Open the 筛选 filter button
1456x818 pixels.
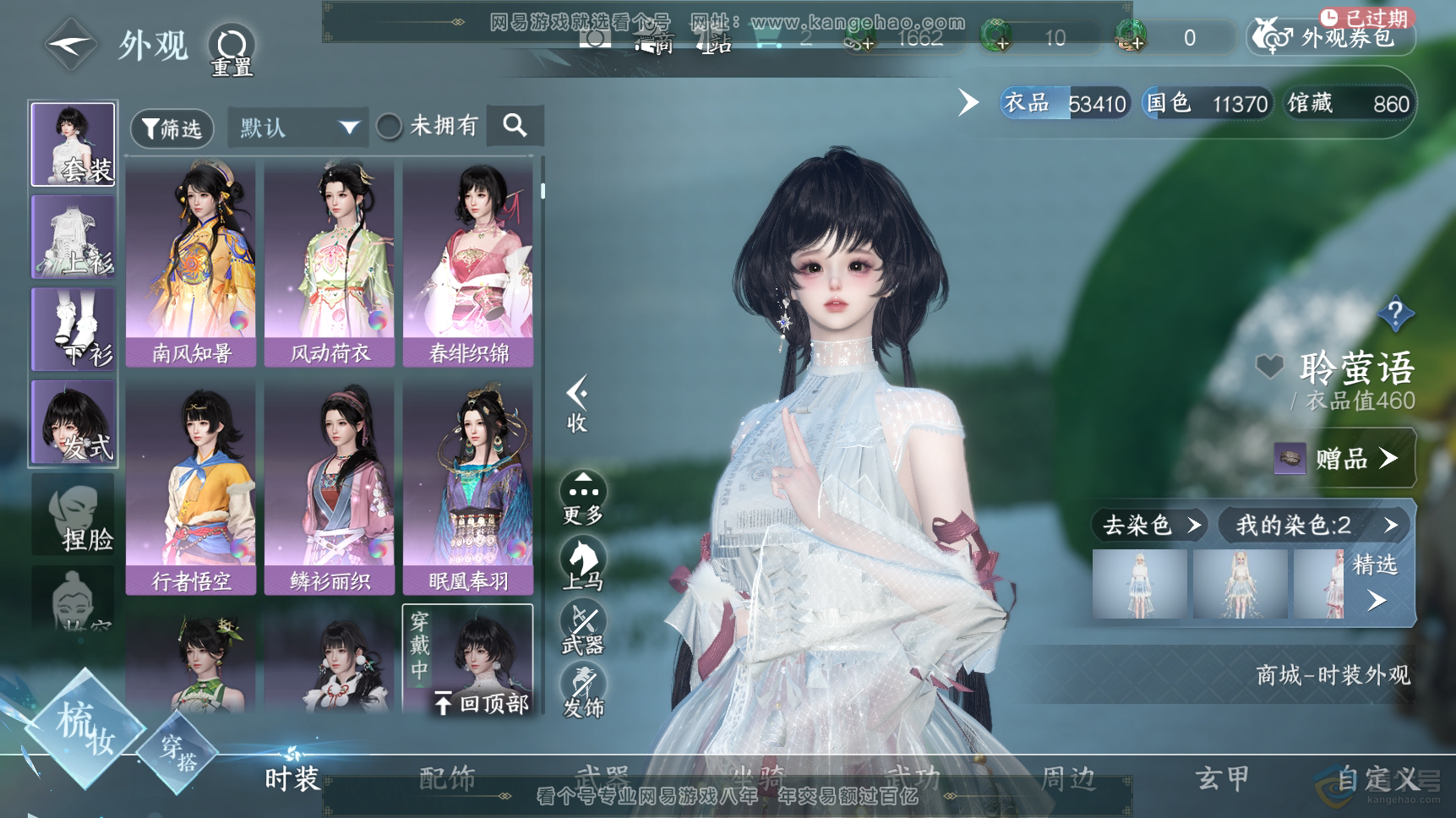172,128
